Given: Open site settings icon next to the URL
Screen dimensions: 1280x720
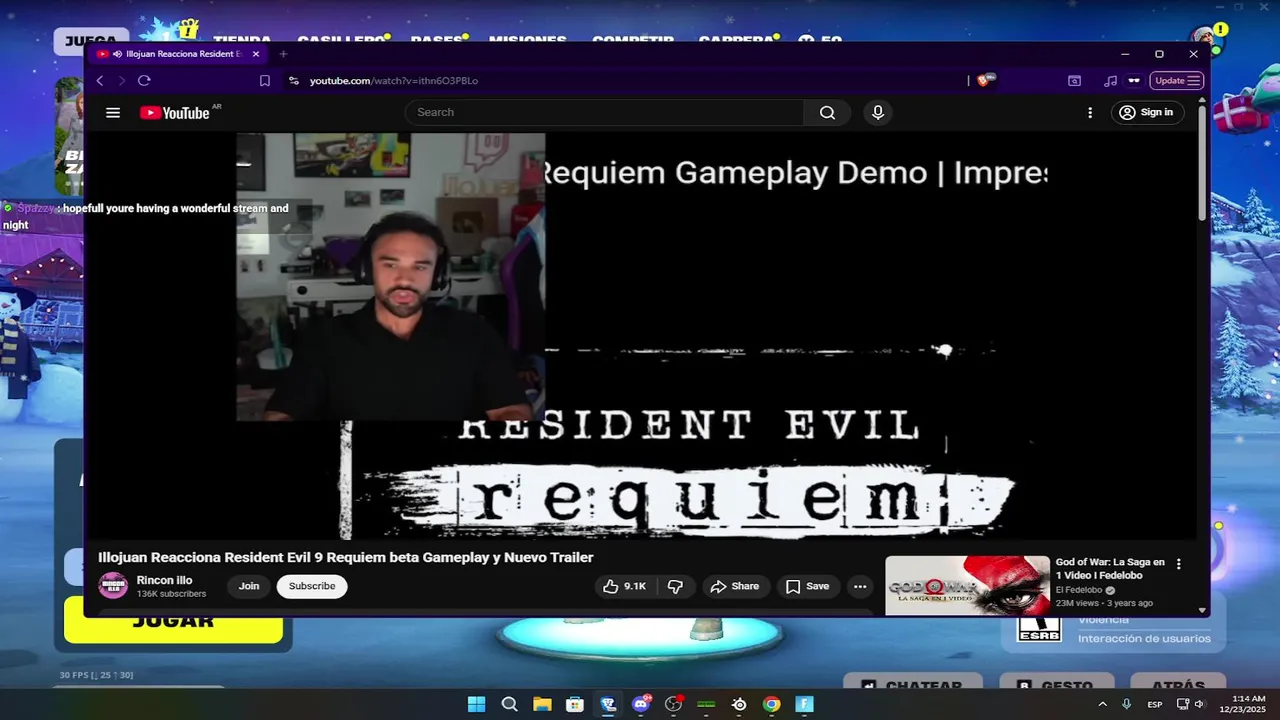Looking at the screenshot, I should [293, 81].
